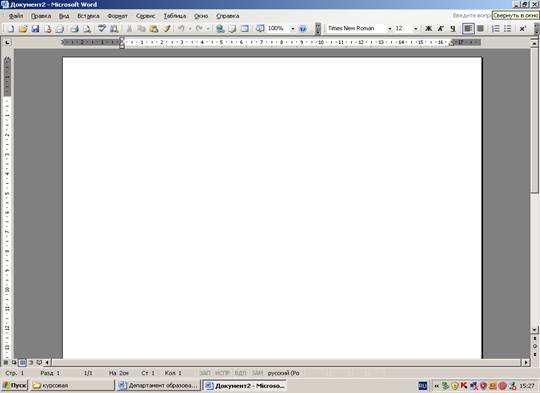Toggle underline formatting Ч button
540x393 pixels.
tap(453, 29)
